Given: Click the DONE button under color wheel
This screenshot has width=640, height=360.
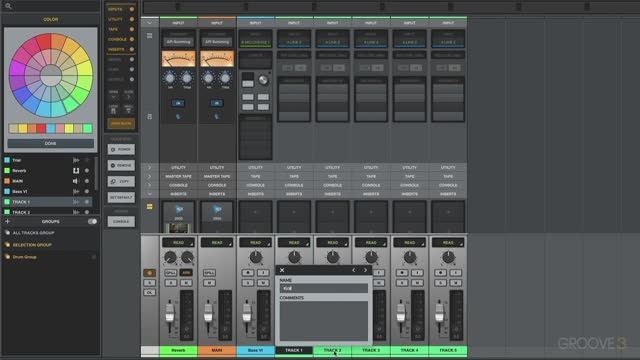Looking at the screenshot, I should [x=51, y=143].
